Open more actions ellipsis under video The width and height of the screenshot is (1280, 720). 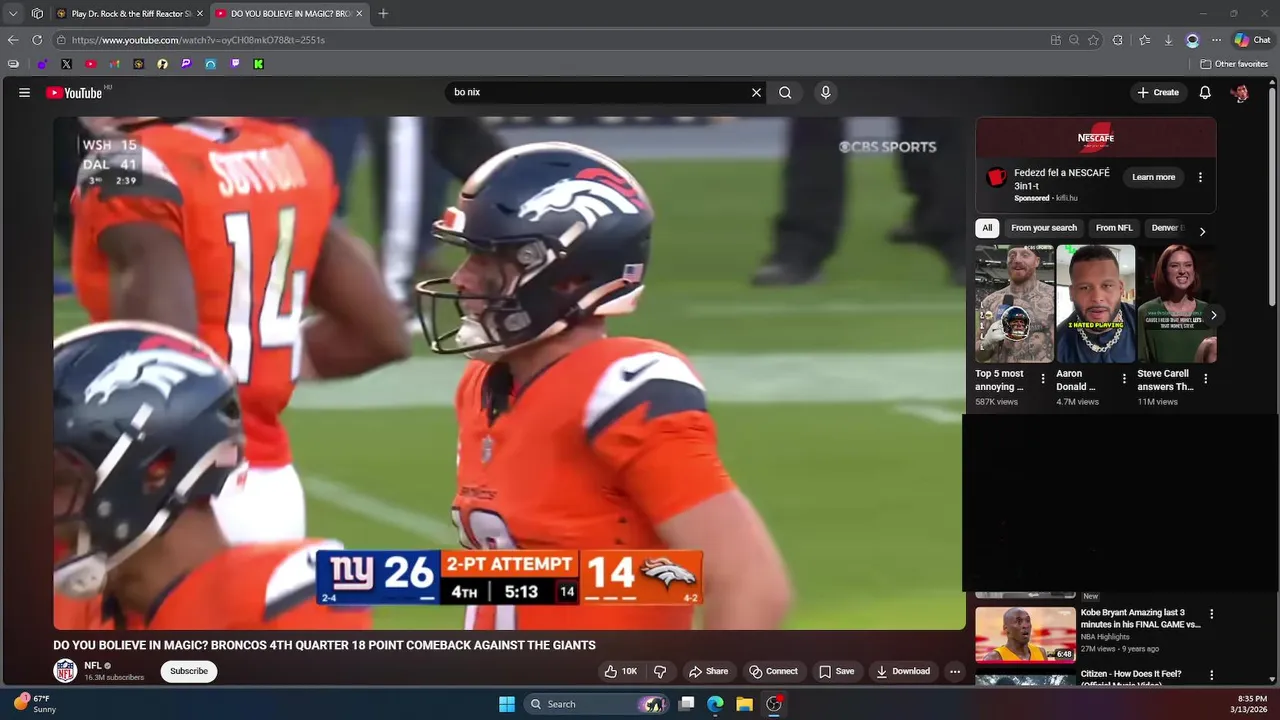click(955, 671)
